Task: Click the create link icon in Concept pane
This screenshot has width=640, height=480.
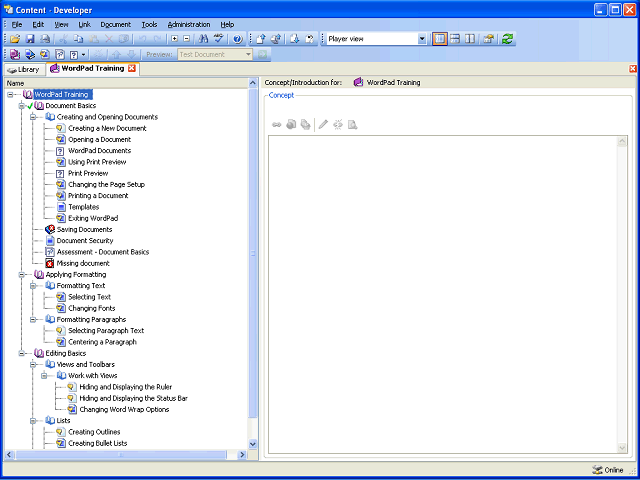Action: (x=277, y=124)
